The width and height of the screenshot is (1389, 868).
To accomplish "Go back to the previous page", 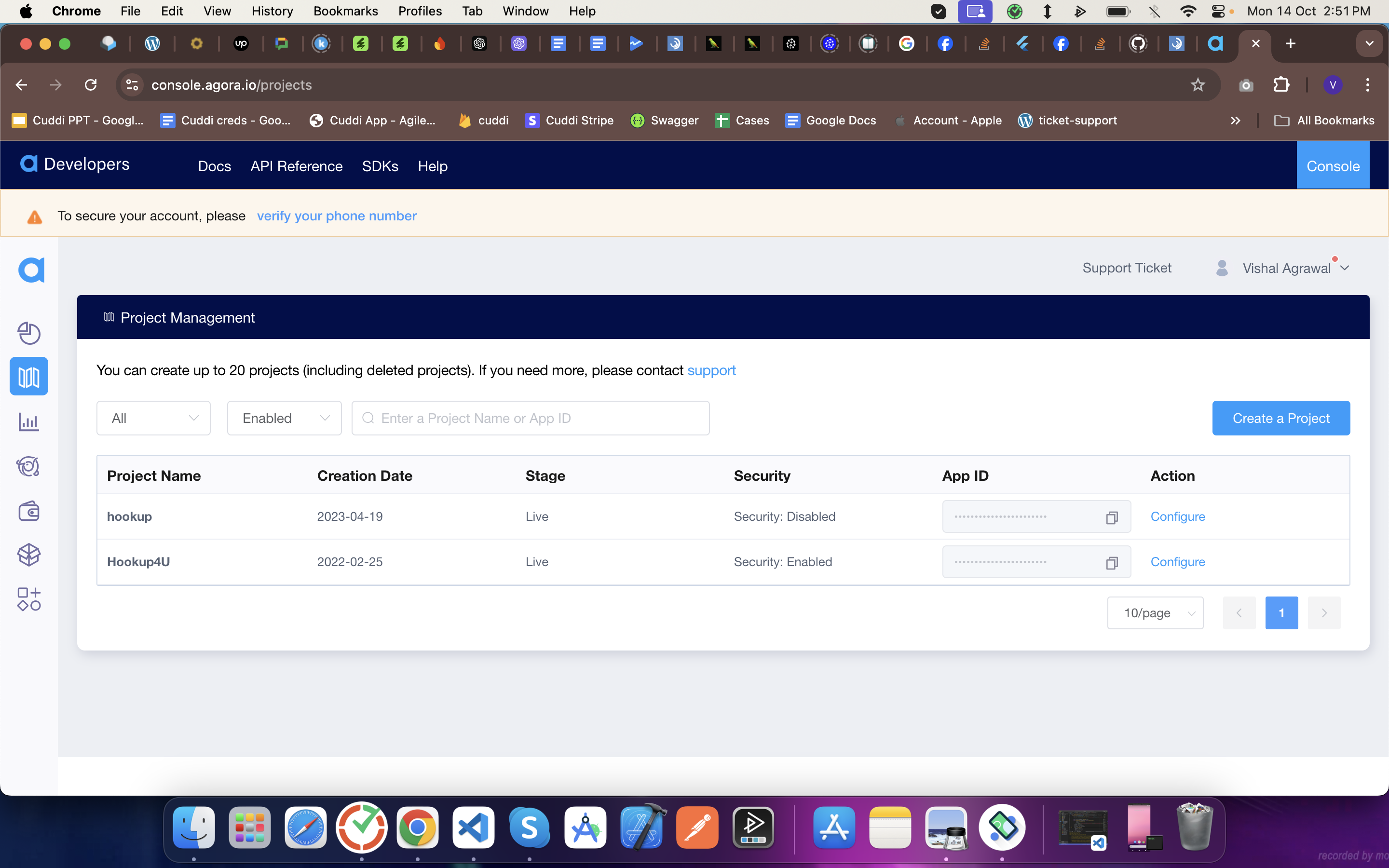I will click(x=21, y=85).
